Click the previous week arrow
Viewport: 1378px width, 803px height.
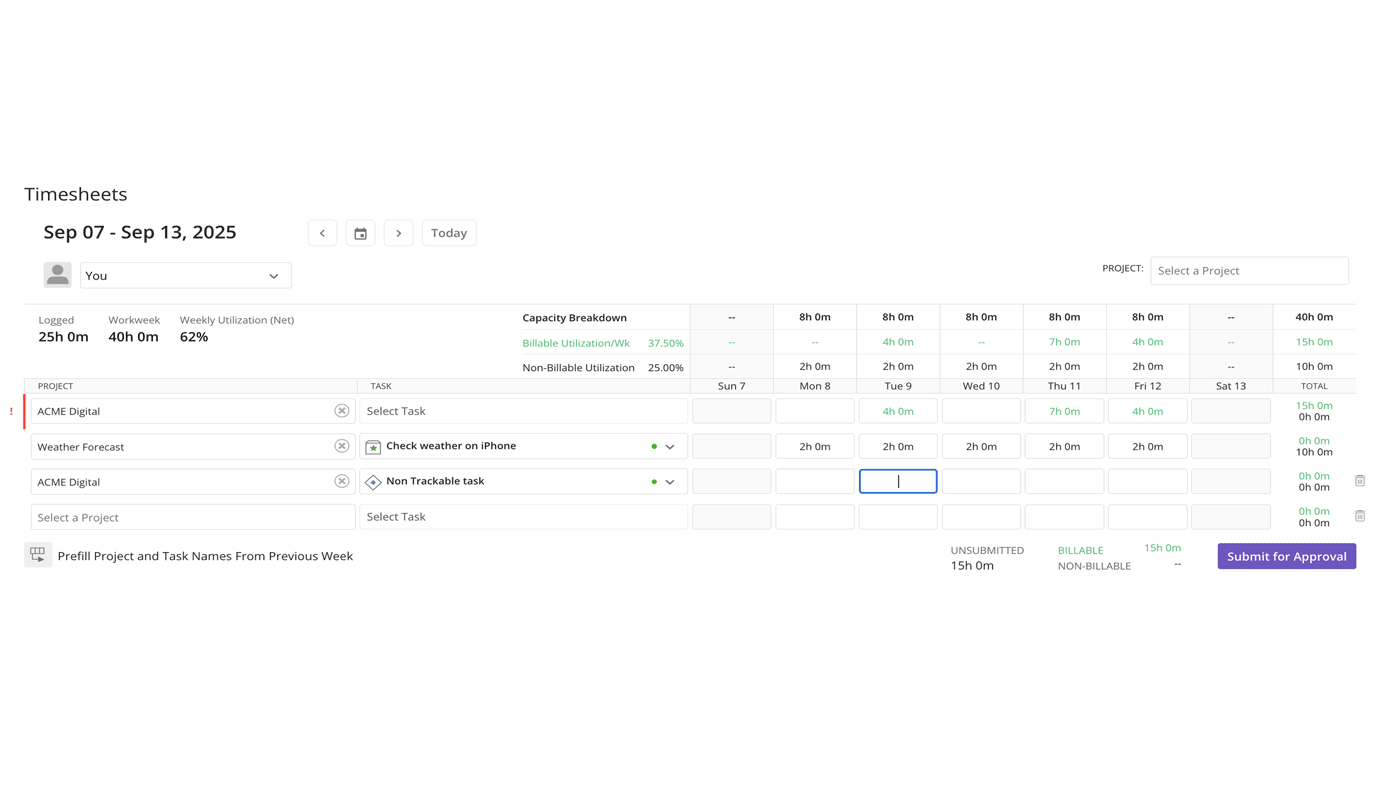[x=322, y=233]
